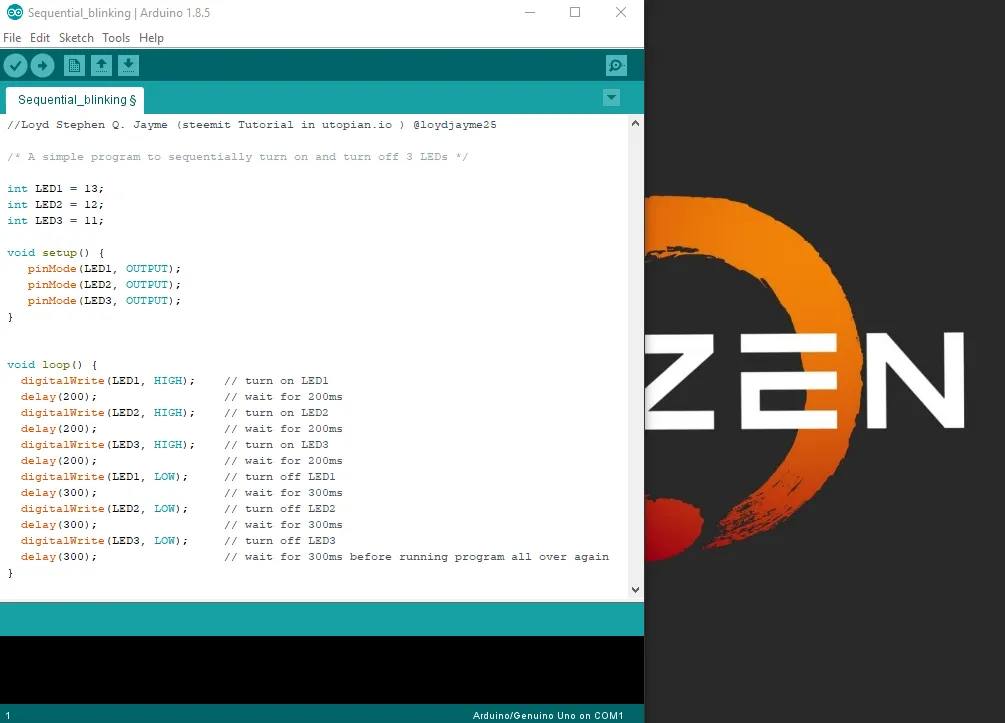Viewport: 1005px width, 723px height.
Task: Open the Sketch menu
Action: (76, 38)
